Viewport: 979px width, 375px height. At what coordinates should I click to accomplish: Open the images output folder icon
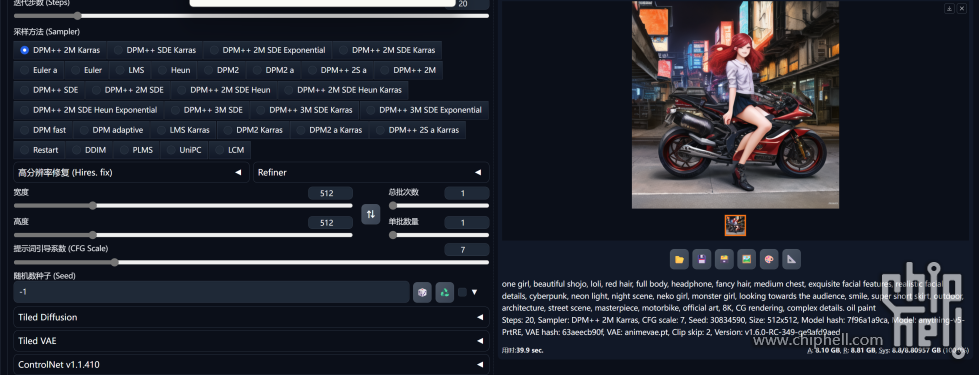pyautogui.click(x=679, y=259)
